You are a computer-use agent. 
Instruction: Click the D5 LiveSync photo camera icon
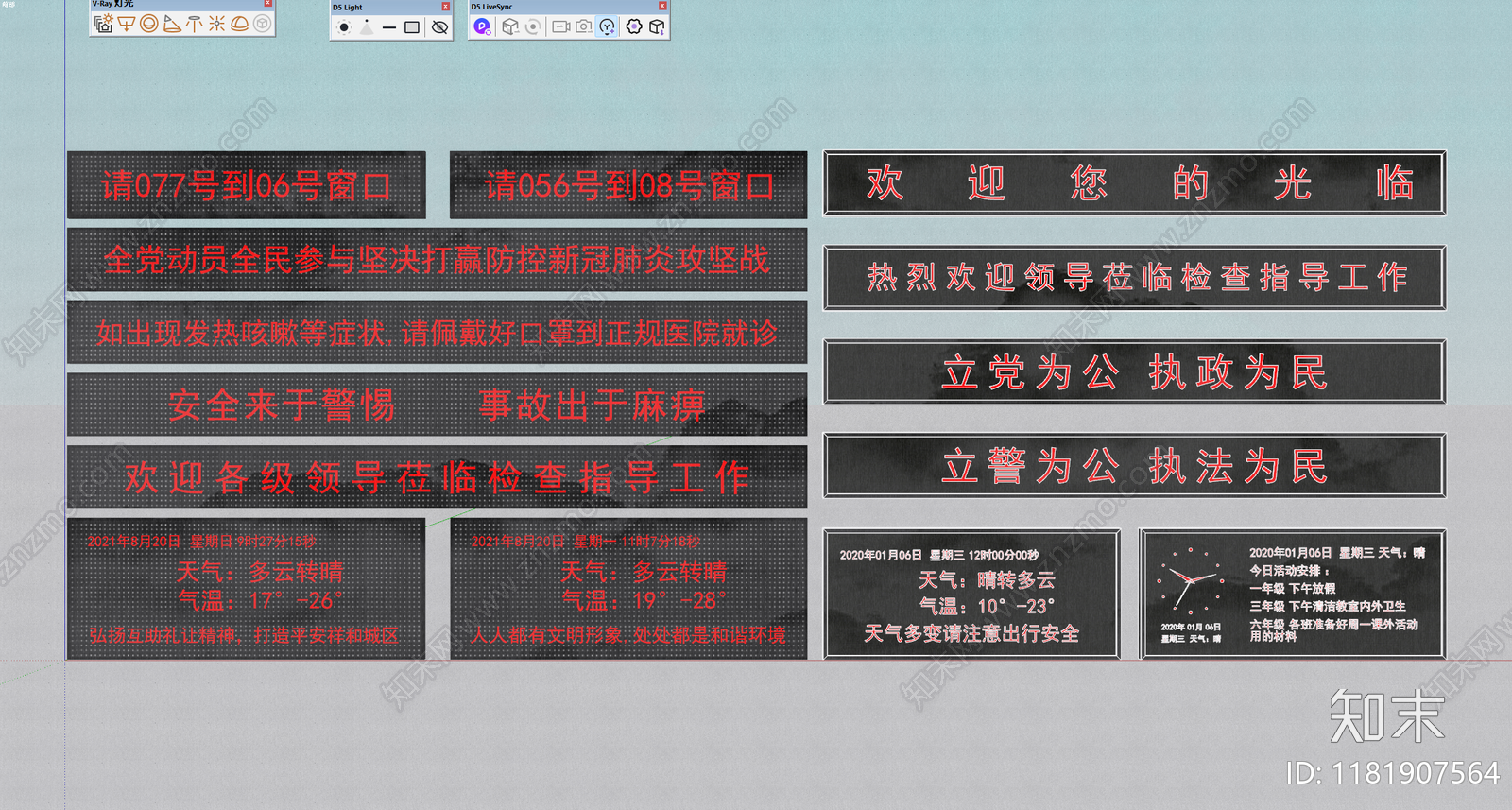tap(584, 26)
